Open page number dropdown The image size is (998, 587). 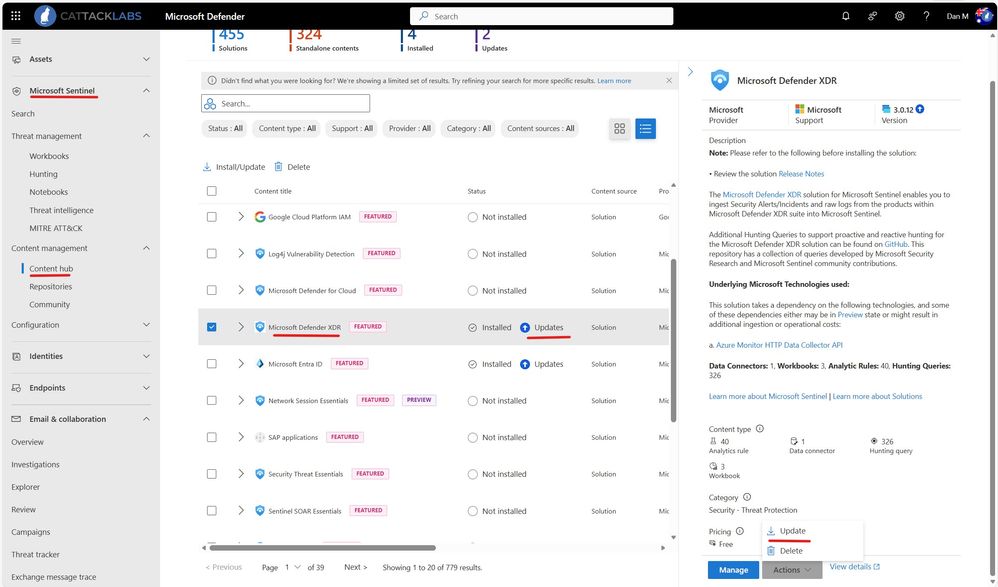[x=293, y=567]
